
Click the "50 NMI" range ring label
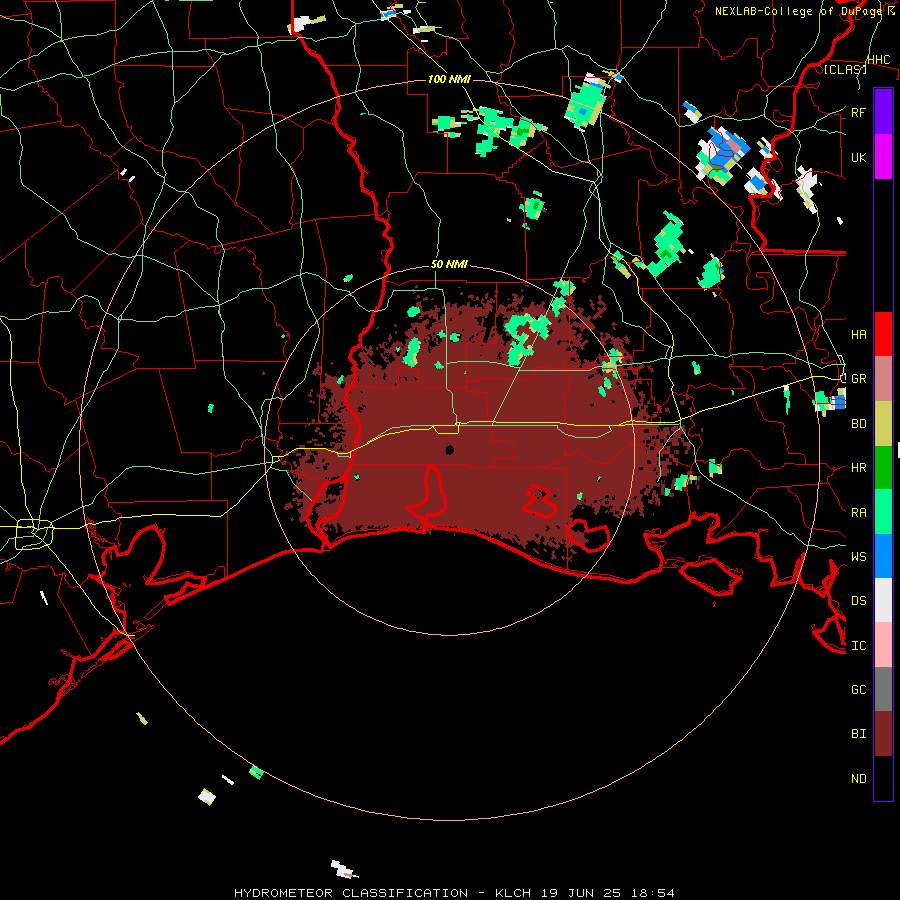(449, 265)
